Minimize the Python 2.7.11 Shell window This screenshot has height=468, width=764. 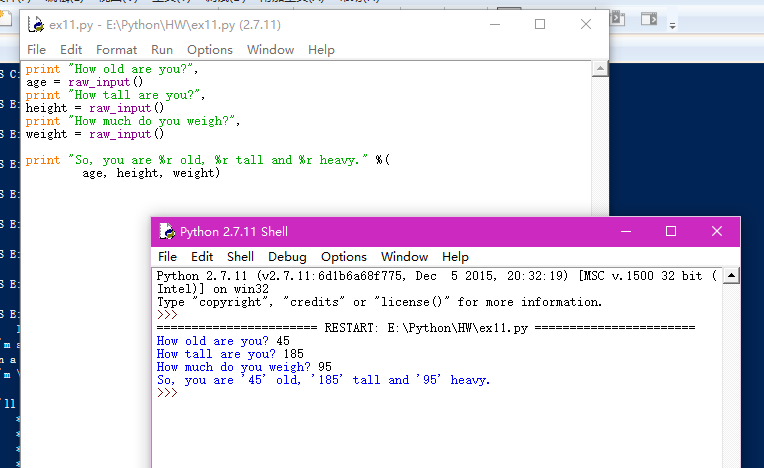625,231
